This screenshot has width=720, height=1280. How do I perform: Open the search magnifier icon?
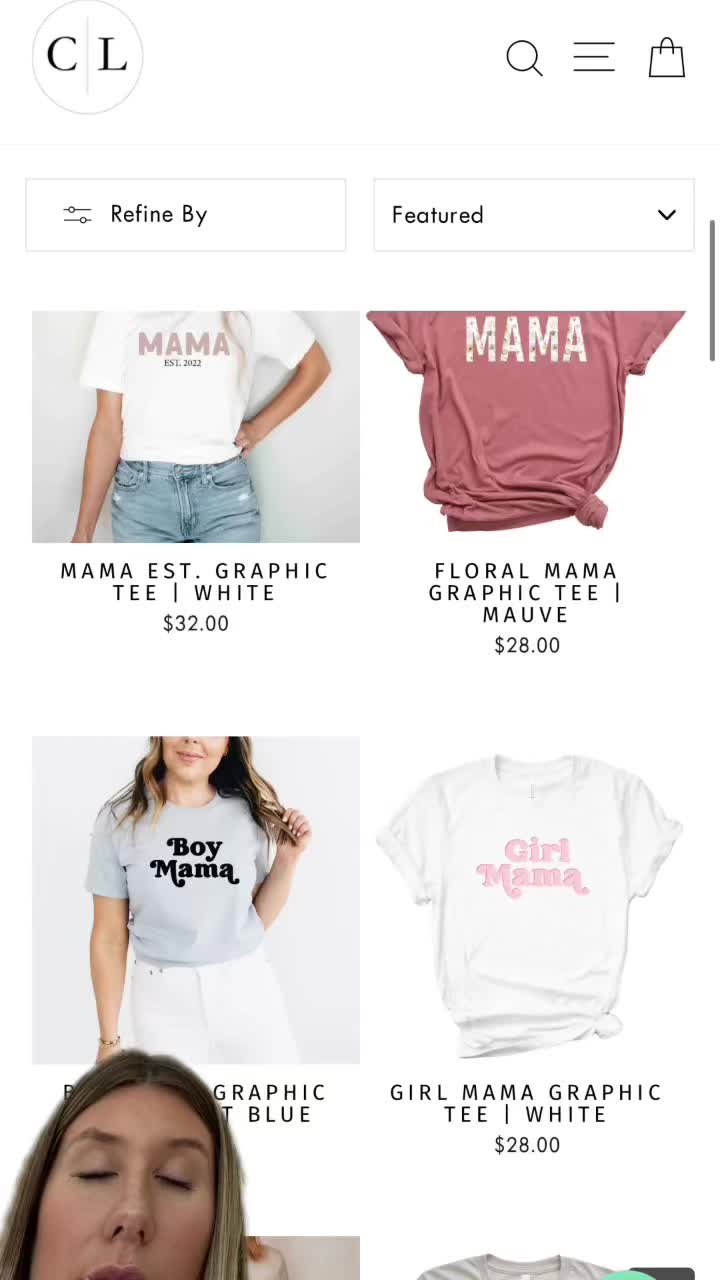(x=524, y=58)
